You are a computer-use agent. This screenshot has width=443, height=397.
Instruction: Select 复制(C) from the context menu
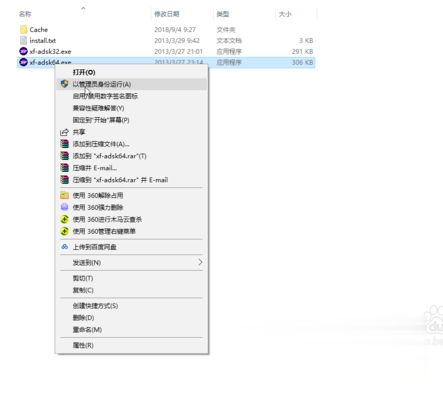[x=132, y=290]
